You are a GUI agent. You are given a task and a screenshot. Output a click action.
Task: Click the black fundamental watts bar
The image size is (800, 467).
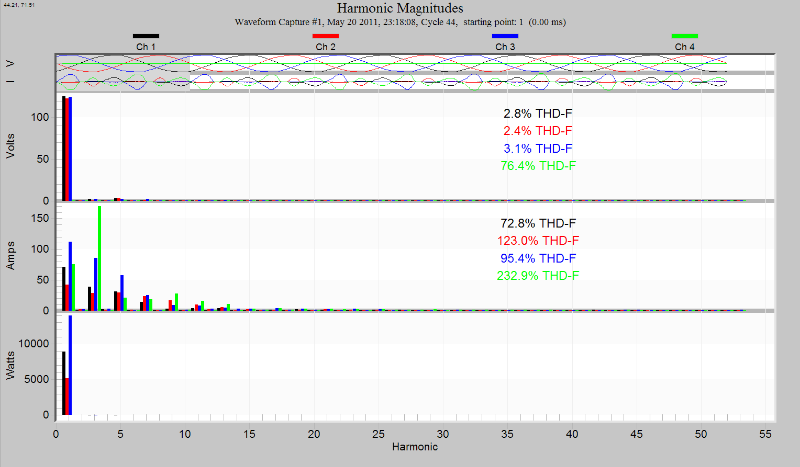[x=64, y=383]
